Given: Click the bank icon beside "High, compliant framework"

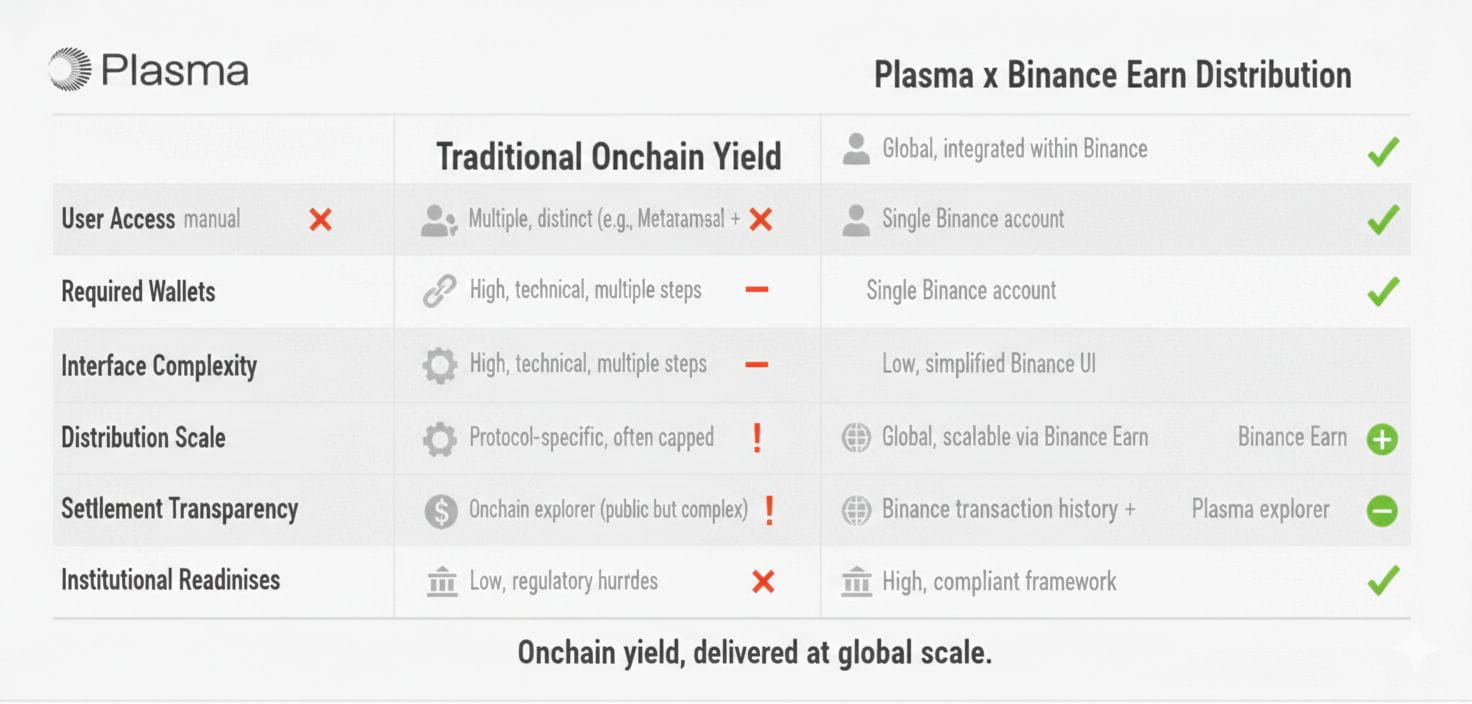Looking at the screenshot, I should 856,581.
